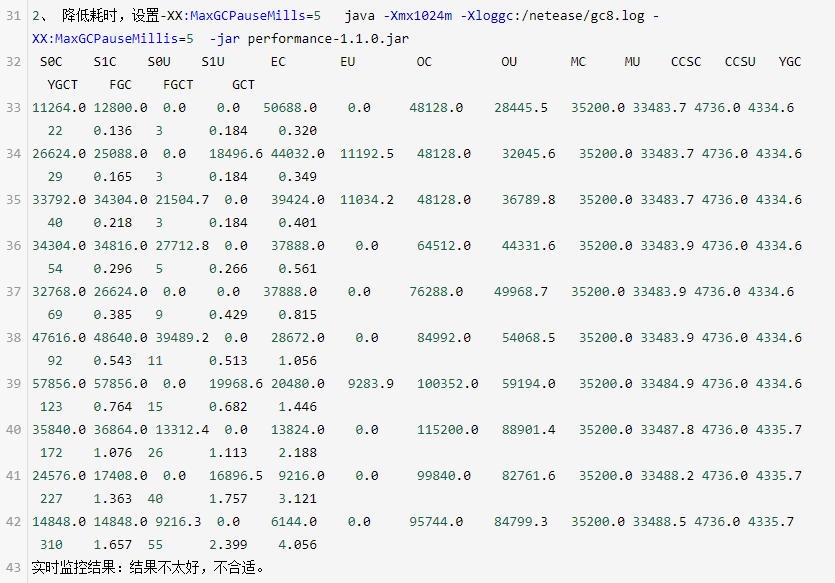Click the final GCT value '4.056'
835x583 pixels.
(x=297, y=545)
